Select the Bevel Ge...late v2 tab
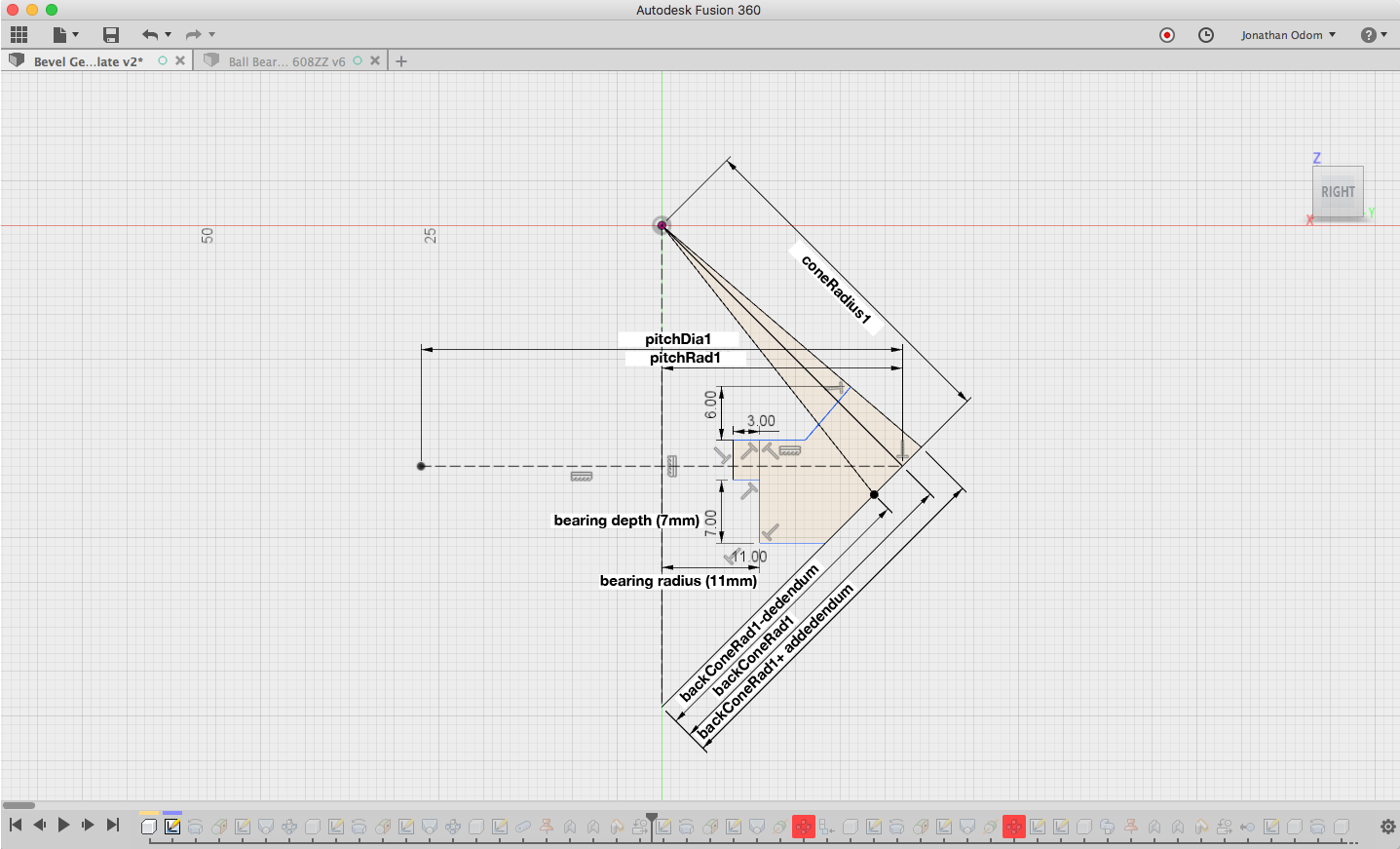The height and width of the screenshot is (849, 1400). tap(88, 61)
